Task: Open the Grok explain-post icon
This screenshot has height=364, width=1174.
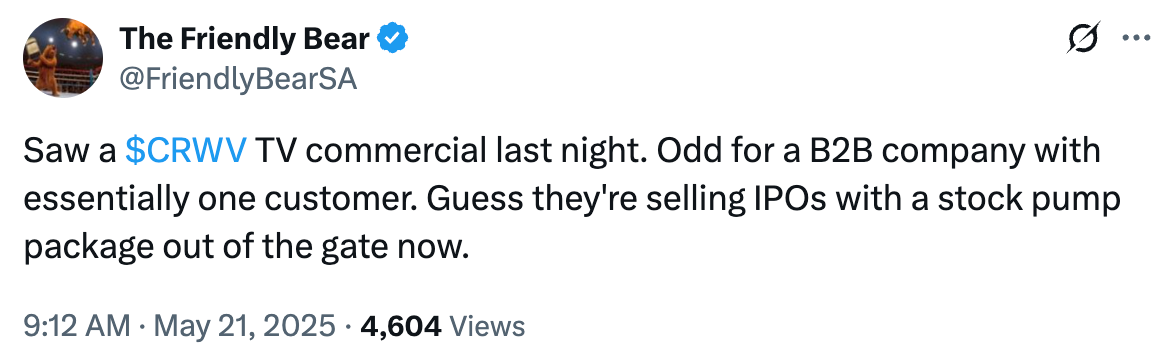Action: pyautogui.click(x=1083, y=37)
